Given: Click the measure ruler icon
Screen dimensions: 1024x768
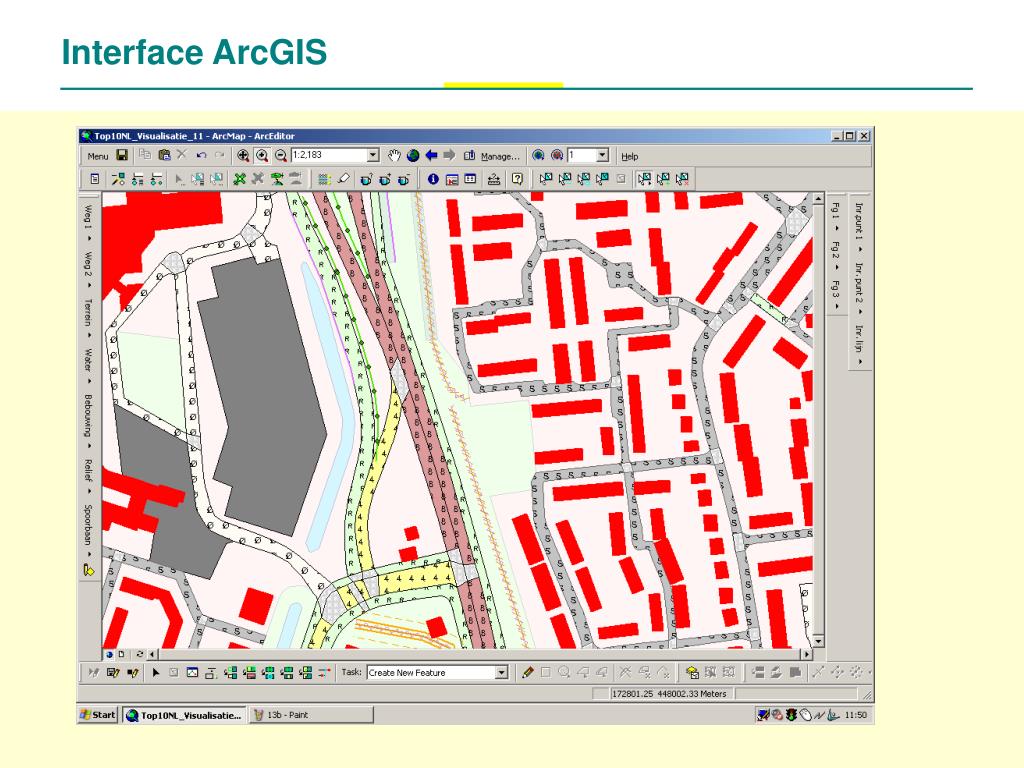Looking at the screenshot, I should [494, 178].
